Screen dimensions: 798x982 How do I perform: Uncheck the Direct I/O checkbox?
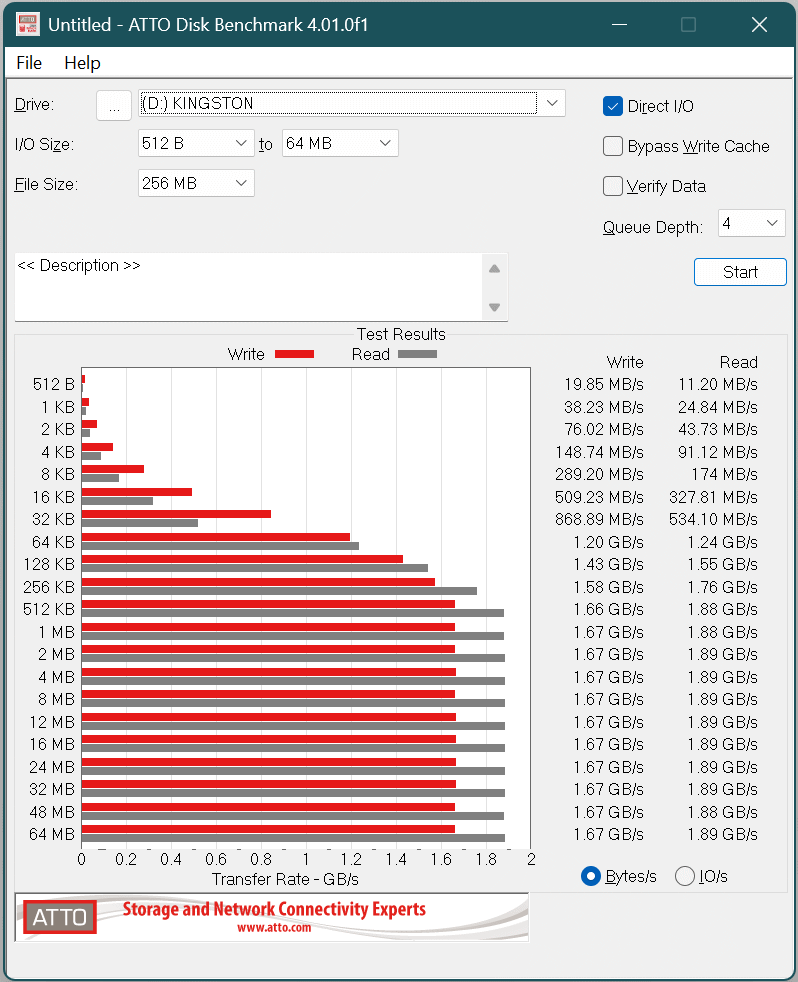coord(613,106)
